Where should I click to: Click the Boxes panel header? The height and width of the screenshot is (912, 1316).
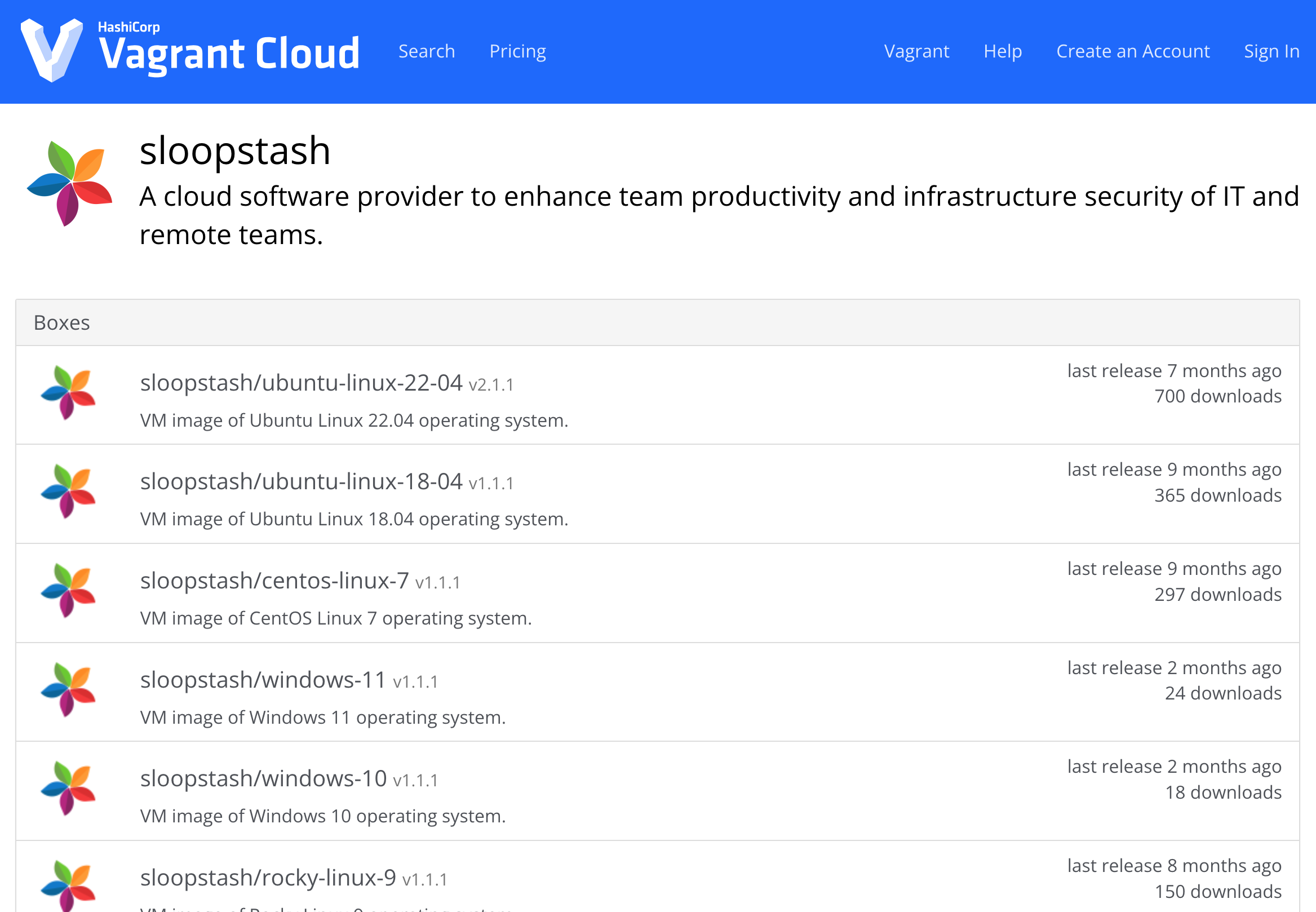[657, 323]
